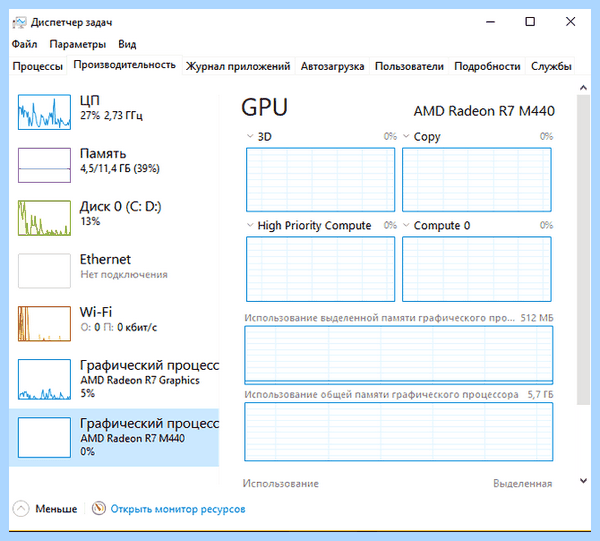Select the AMD Radeon R7 Graphics mini graph

pyautogui.click(x=44, y=379)
